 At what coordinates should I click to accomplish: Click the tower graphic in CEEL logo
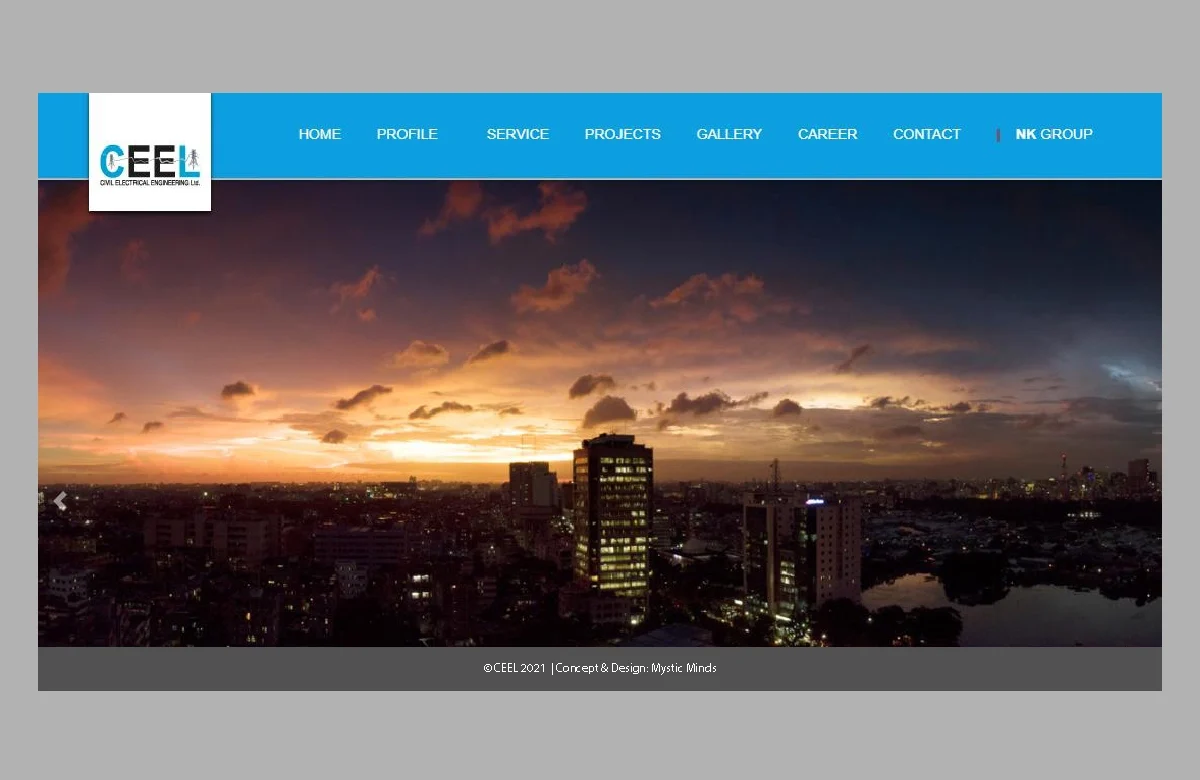(192, 158)
